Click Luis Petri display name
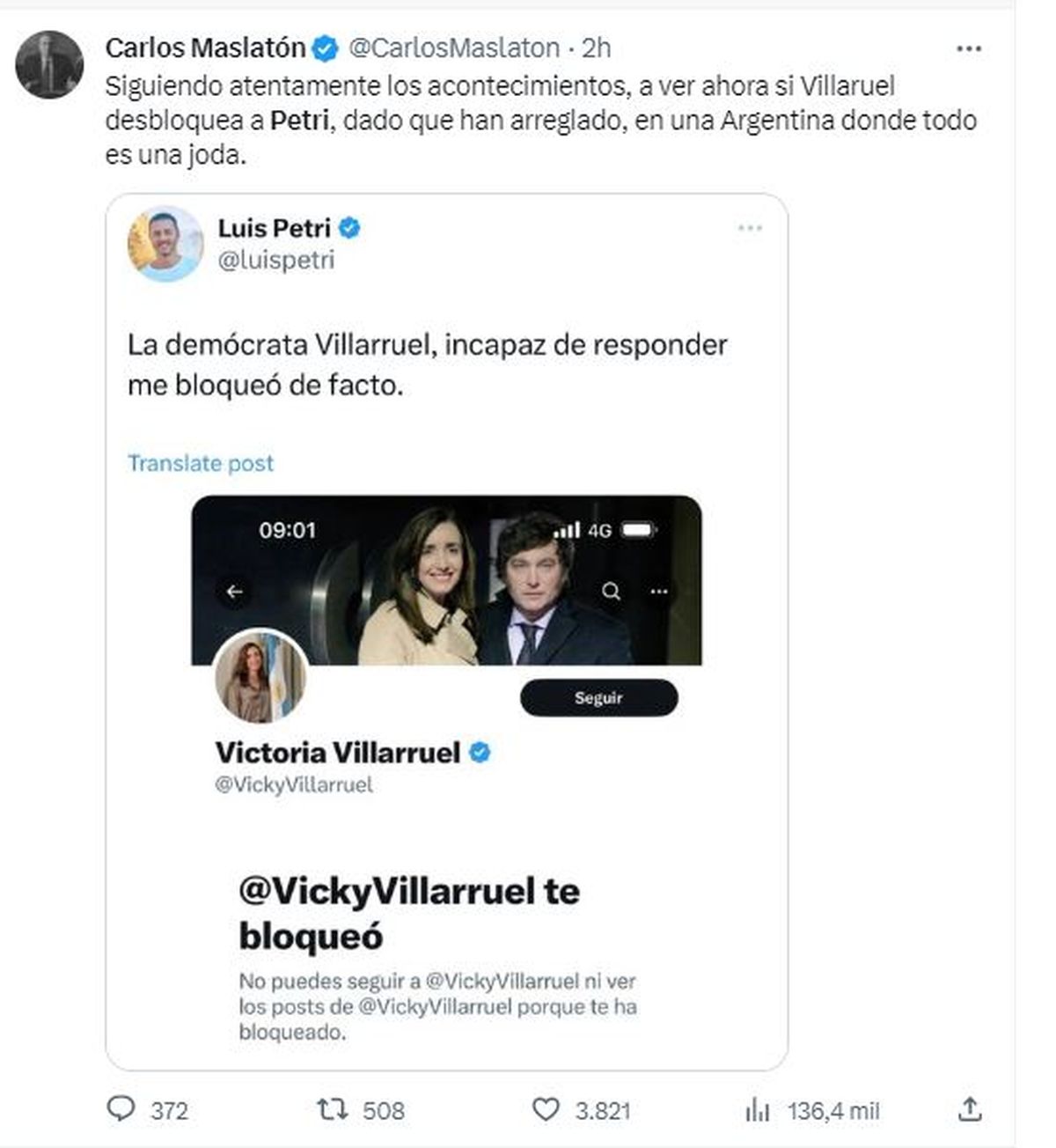1056x1148 pixels. 274,228
